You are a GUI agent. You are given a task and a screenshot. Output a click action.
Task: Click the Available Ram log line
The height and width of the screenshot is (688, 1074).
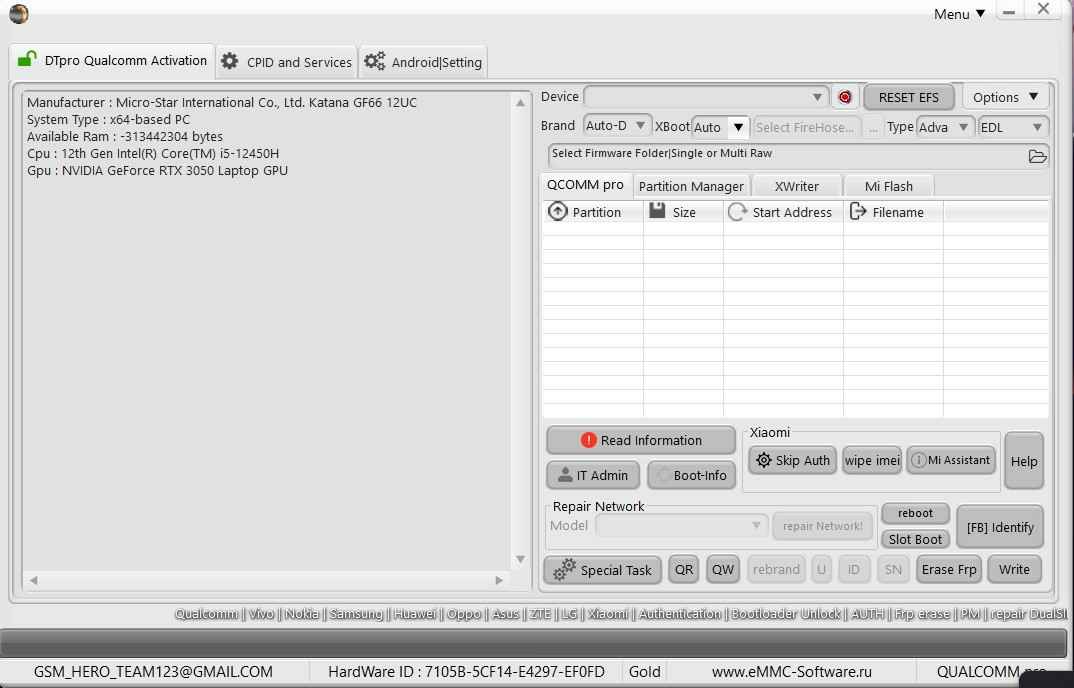click(125, 136)
